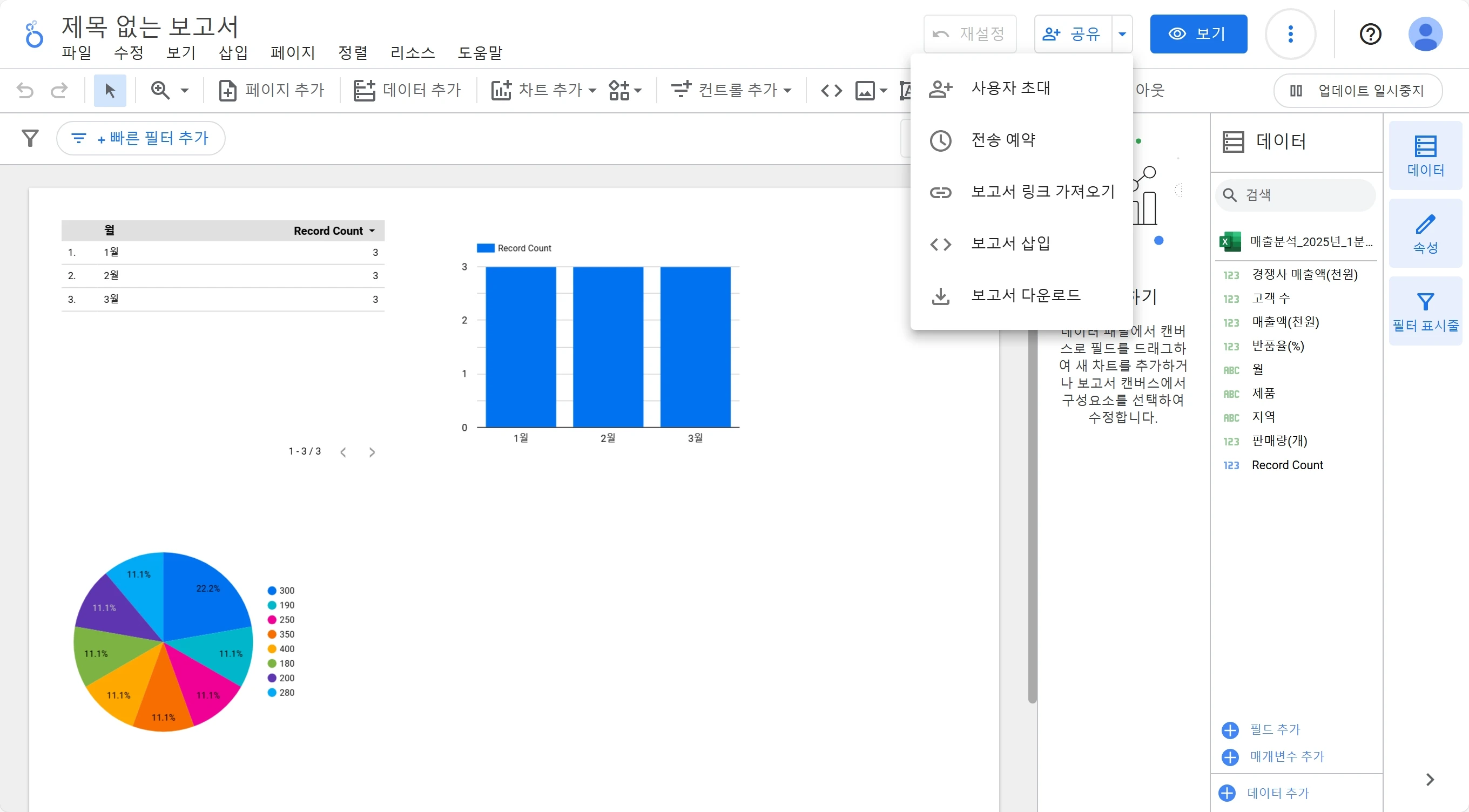Go to next table page arrow

click(x=372, y=452)
